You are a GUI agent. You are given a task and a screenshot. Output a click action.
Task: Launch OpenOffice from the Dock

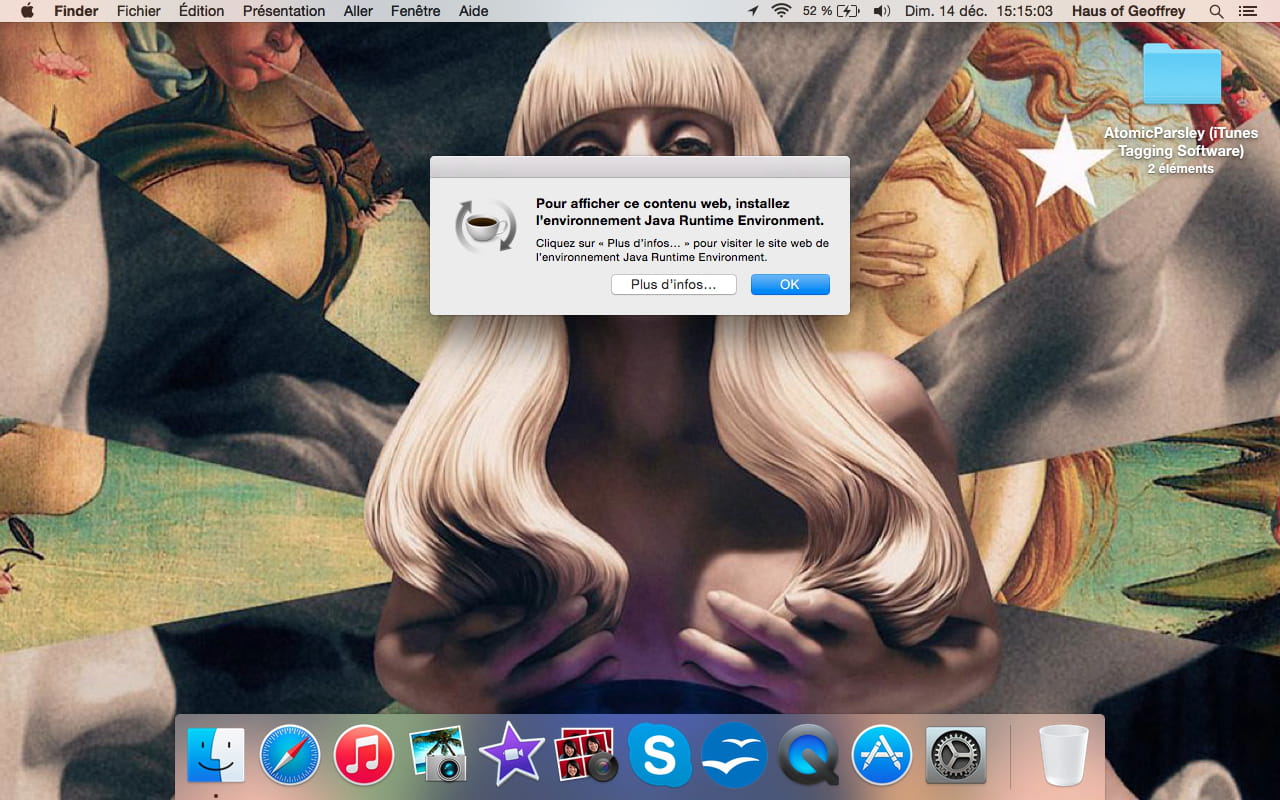(734, 755)
